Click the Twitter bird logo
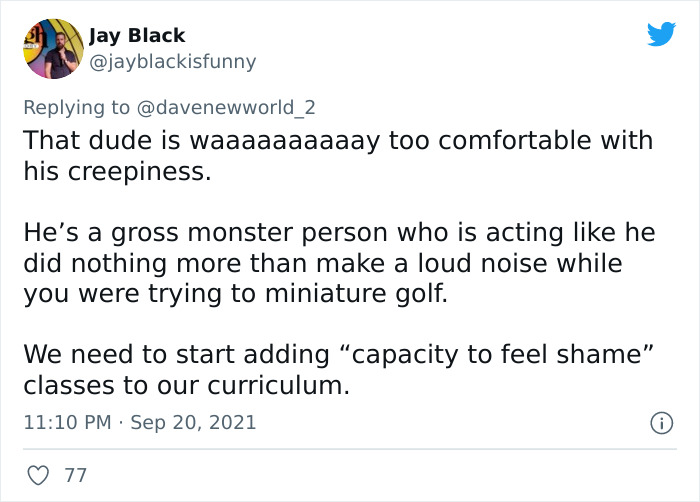This screenshot has width=700, height=502. click(661, 35)
